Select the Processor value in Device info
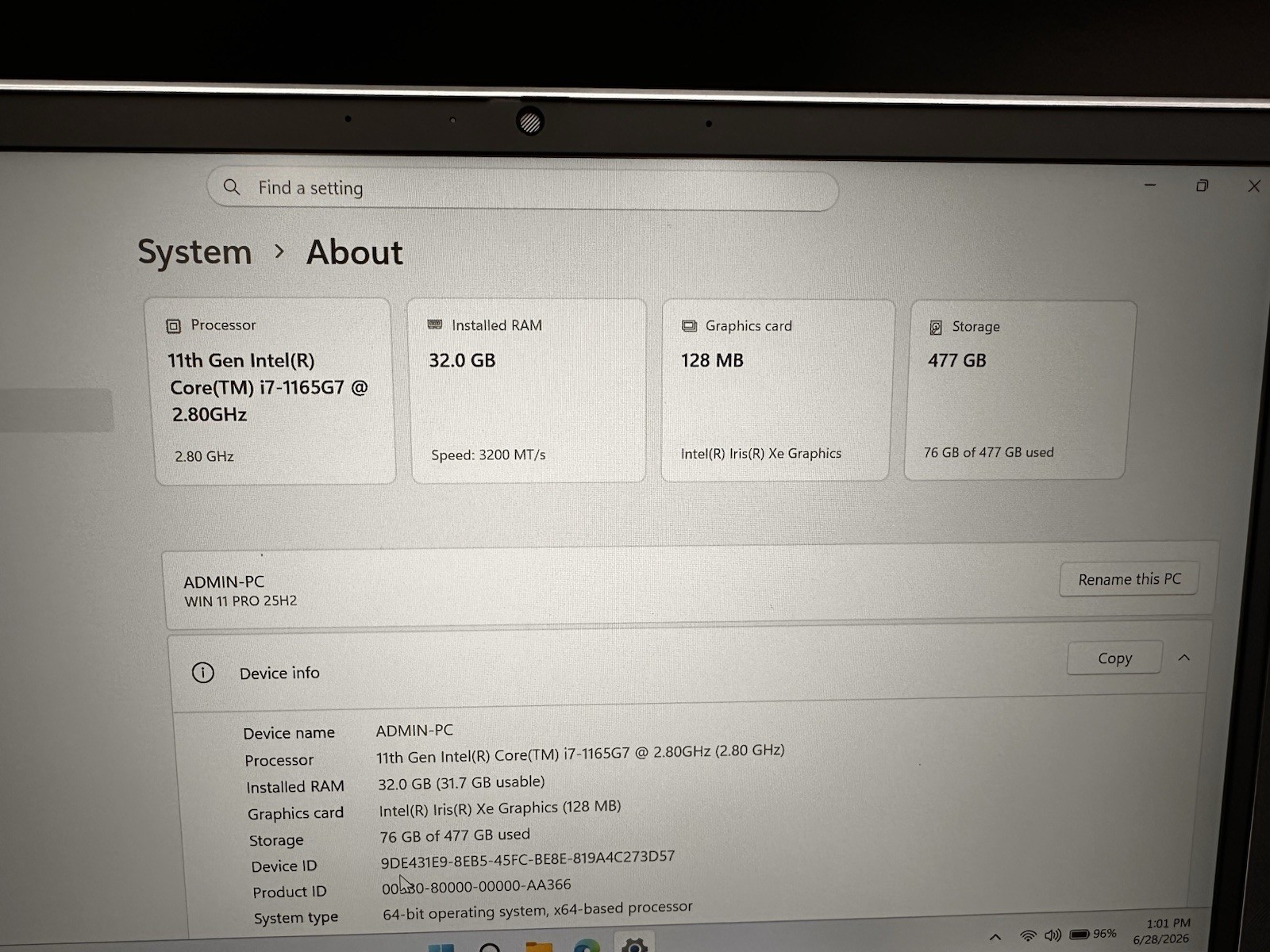This screenshot has width=1270, height=952. [x=580, y=753]
